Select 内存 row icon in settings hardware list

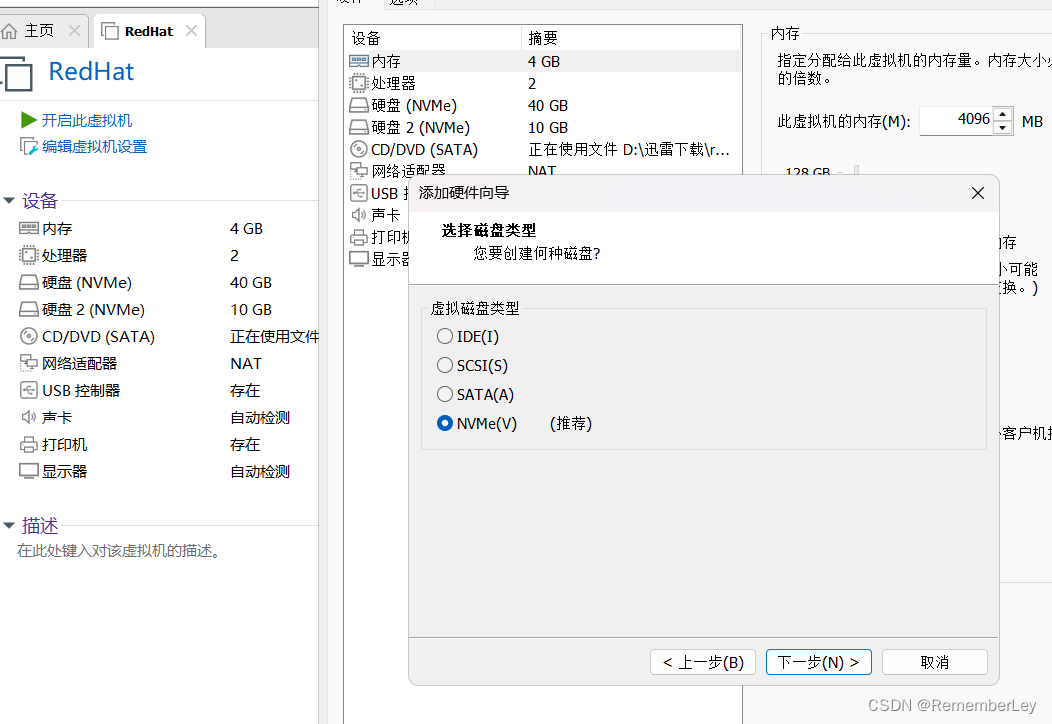[359, 61]
